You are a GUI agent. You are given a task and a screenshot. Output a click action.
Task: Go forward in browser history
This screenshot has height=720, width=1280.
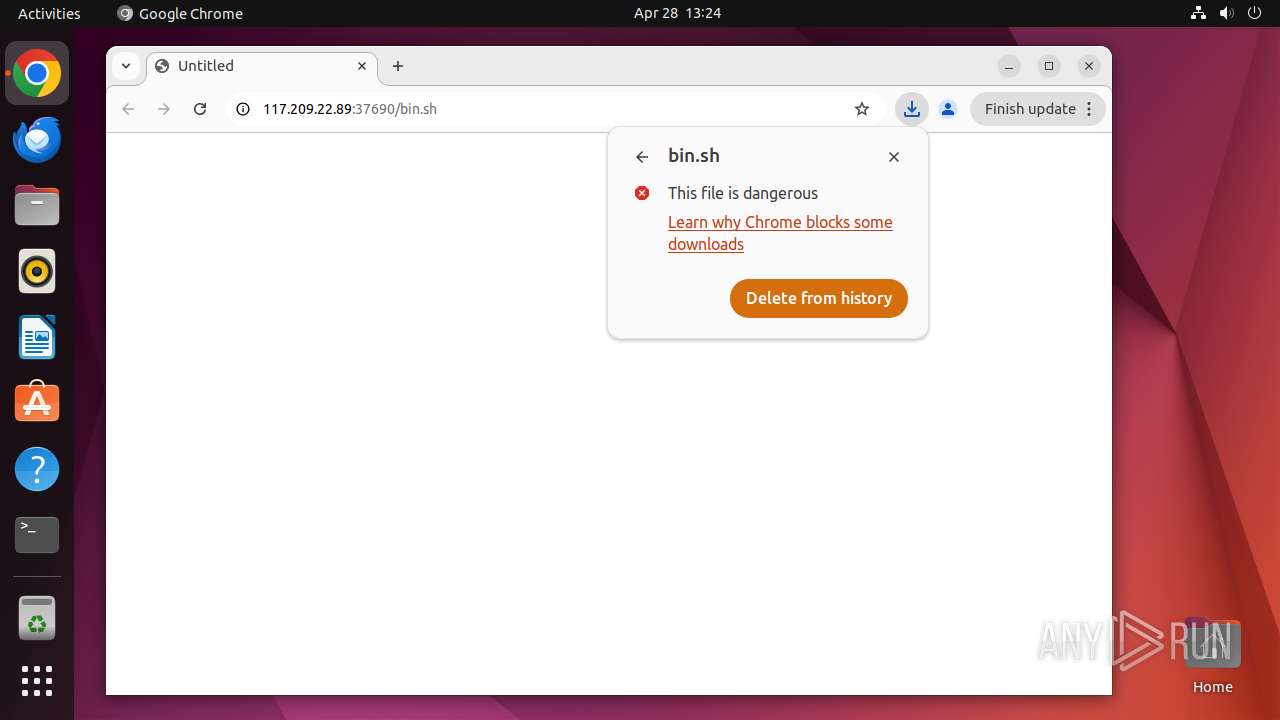click(164, 109)
